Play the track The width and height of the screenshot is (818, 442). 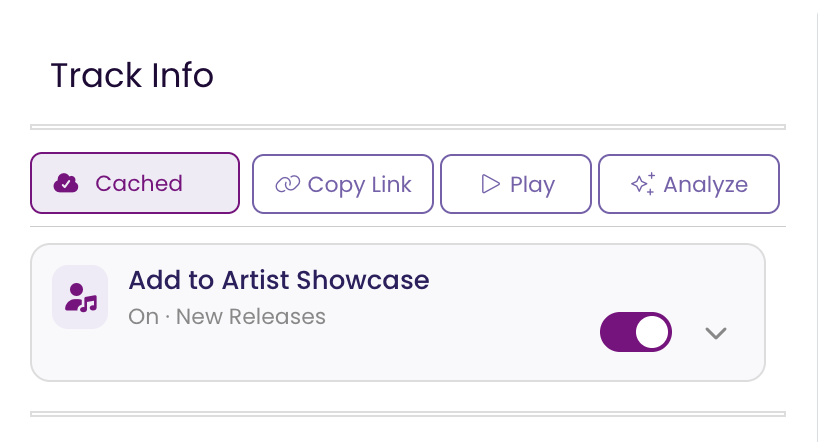click(x=516, y=184)
